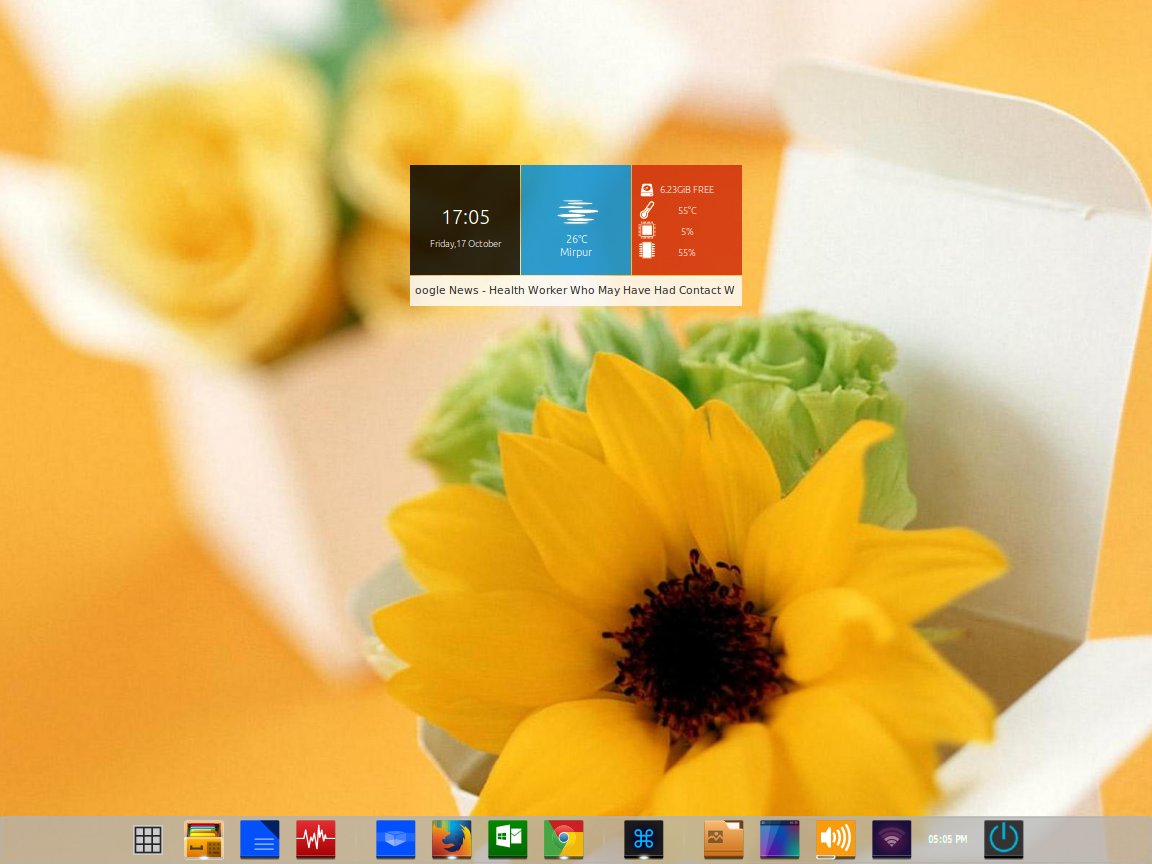The image size is (1152, 864).
Task: Open the orange volume speaker icon
Action: click(835, 839)
